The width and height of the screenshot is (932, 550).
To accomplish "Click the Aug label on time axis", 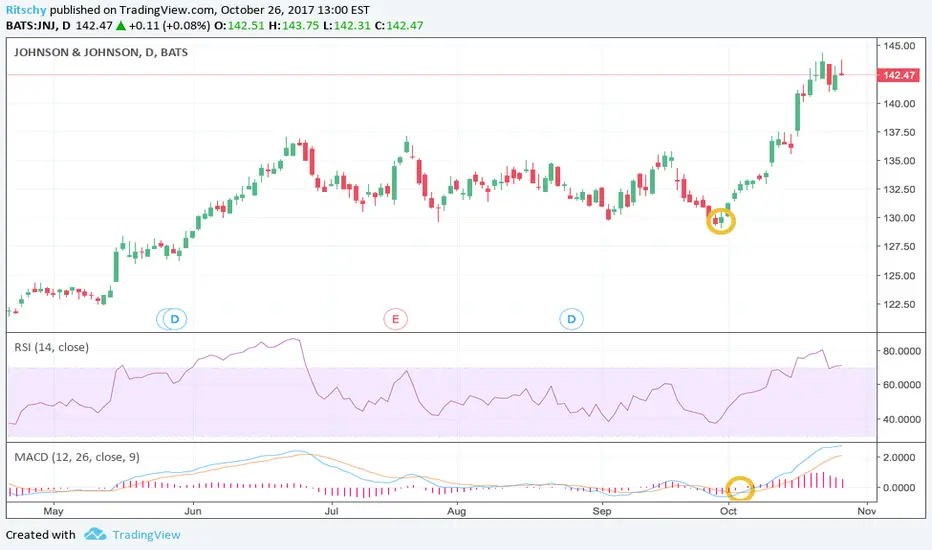I will pos(456,511).
